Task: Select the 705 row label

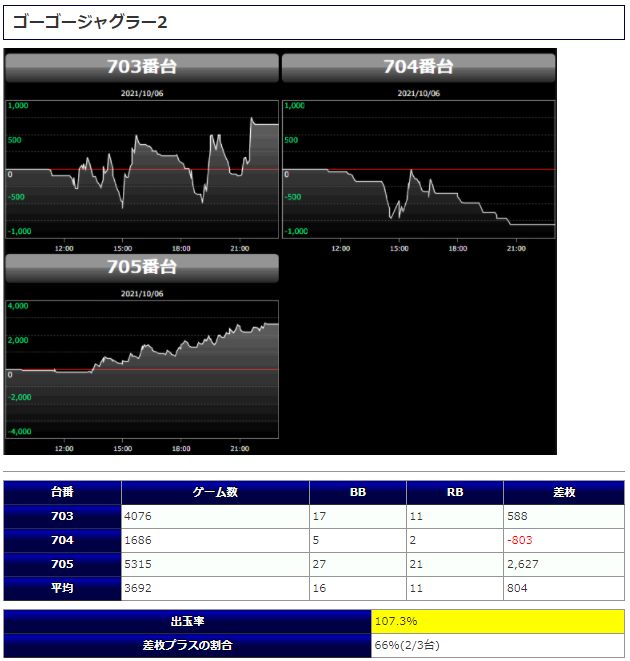Action: click(x=62, y=564)
